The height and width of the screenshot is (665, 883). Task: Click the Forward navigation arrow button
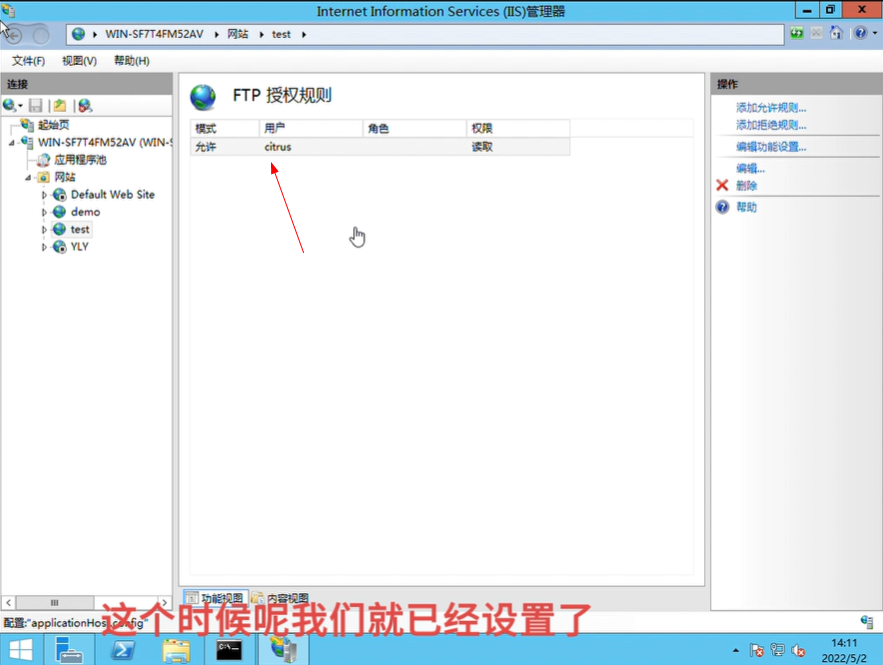coord(41,35)
